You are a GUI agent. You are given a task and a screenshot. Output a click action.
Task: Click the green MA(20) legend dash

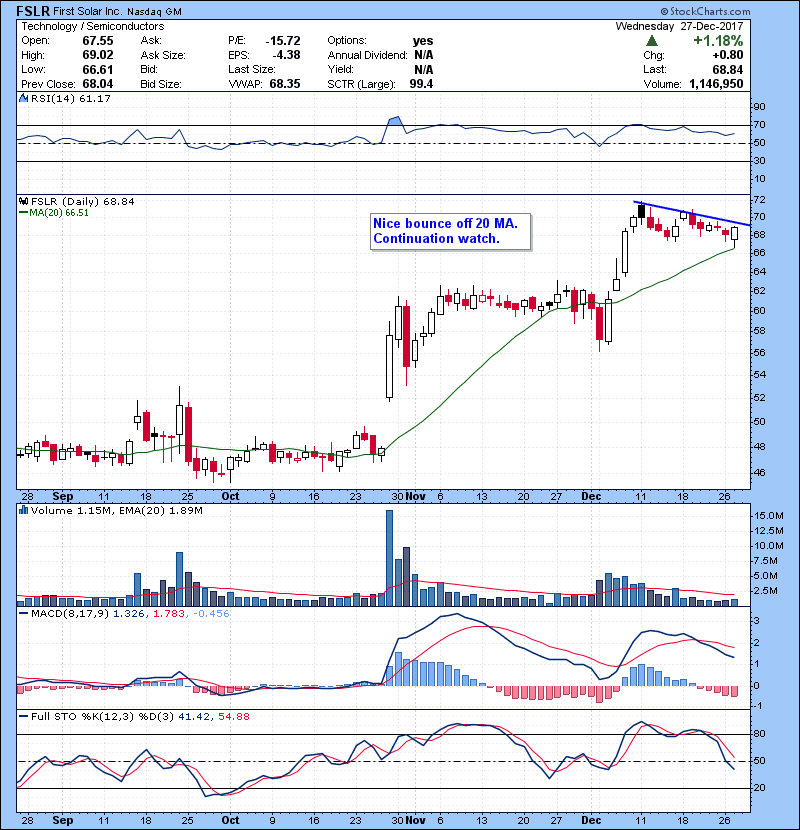click(x=23, y=213)
